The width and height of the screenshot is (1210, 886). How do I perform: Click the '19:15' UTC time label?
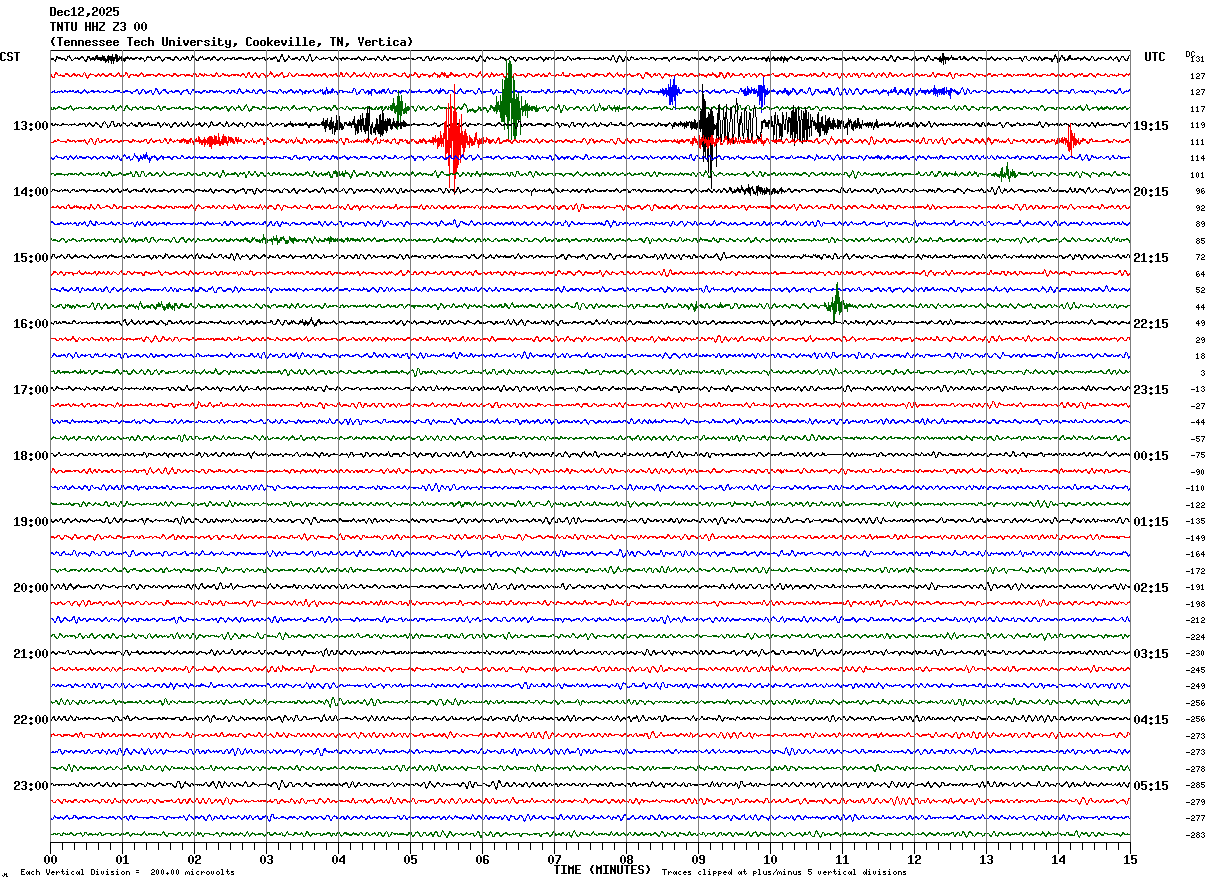[x=1151, y=126]
